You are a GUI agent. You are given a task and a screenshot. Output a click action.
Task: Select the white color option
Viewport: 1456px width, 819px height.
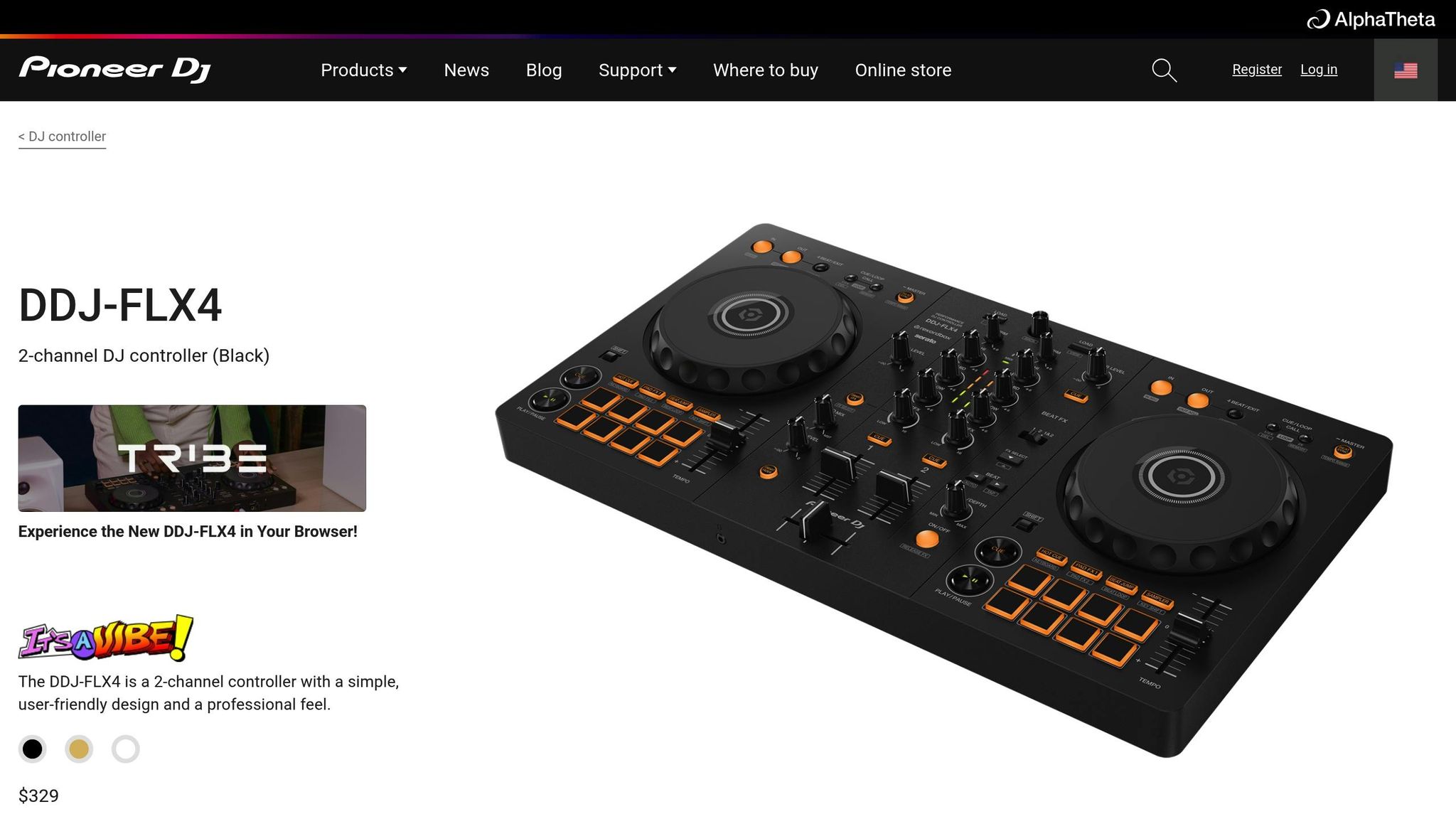point(125,749)
